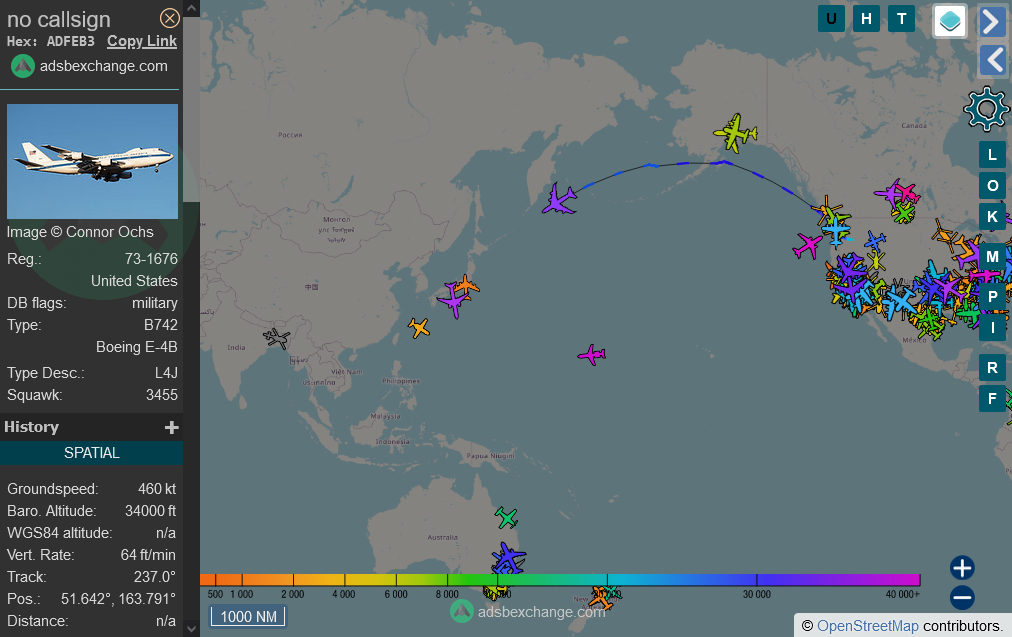The image size is (1012, 637).
Task: Select the blue aircraft near Vancouver coast
Action: [x=836, y=232]
